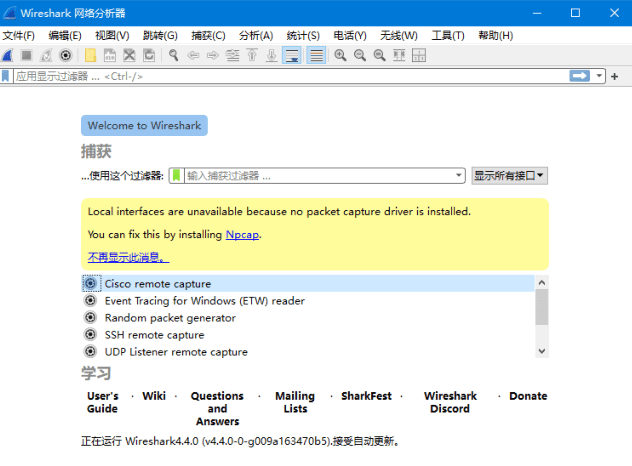Focus the display filter input field

(x=290, y=76)
